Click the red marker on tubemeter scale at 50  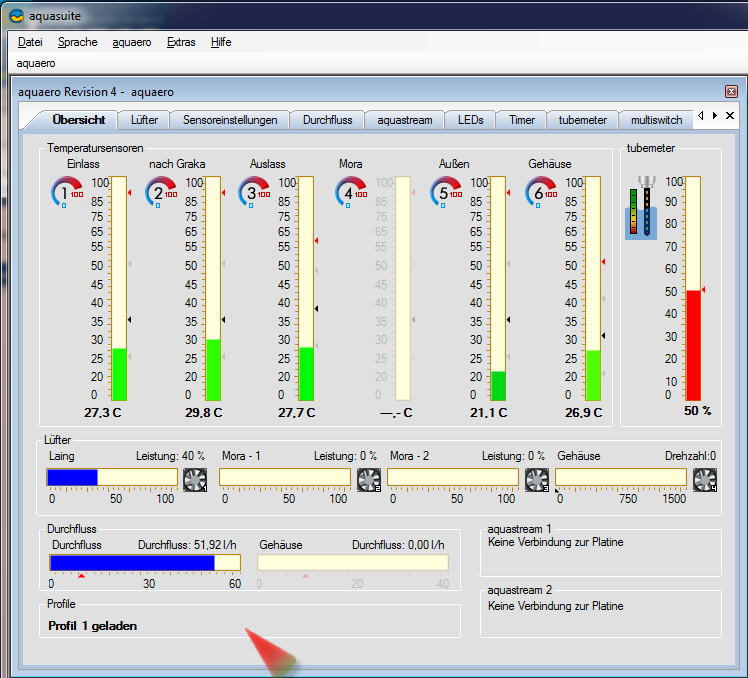(703, 290)
